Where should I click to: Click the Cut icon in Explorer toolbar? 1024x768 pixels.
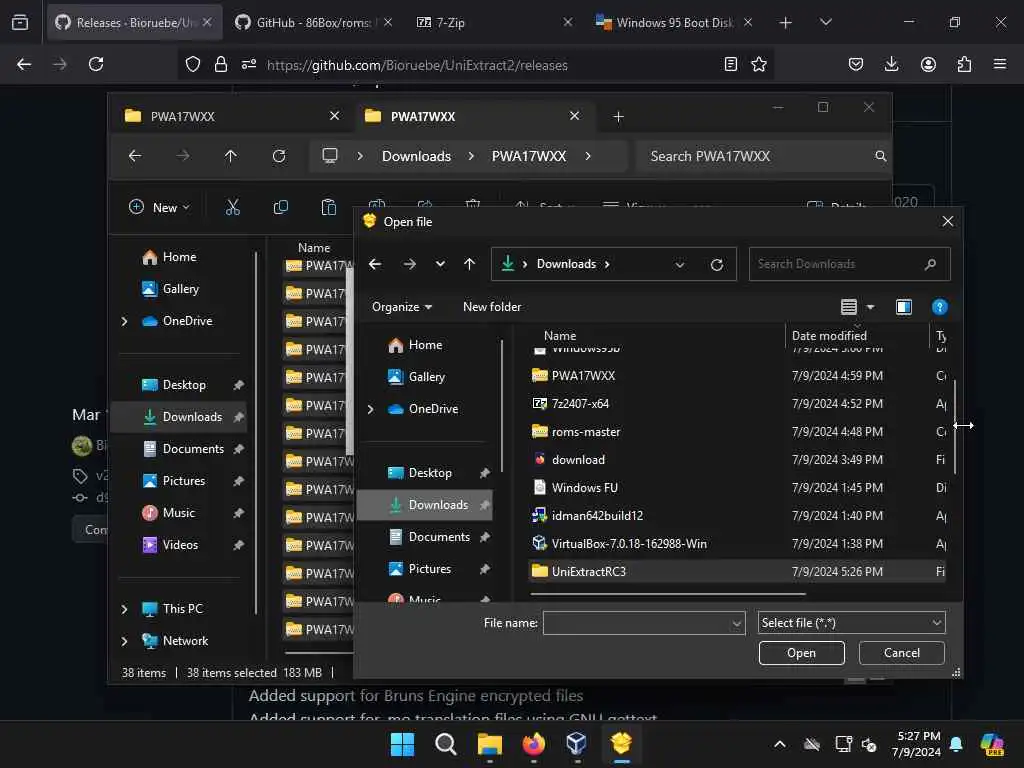(x=232, y=208)
